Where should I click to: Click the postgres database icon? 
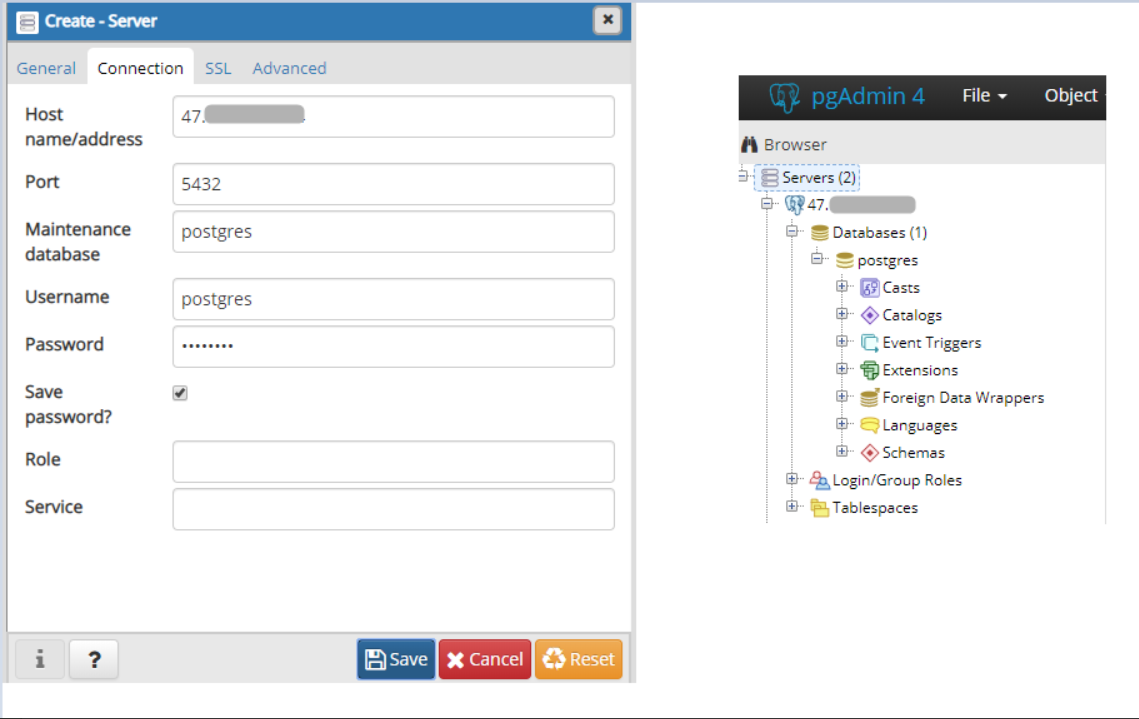tap(844, 260)
